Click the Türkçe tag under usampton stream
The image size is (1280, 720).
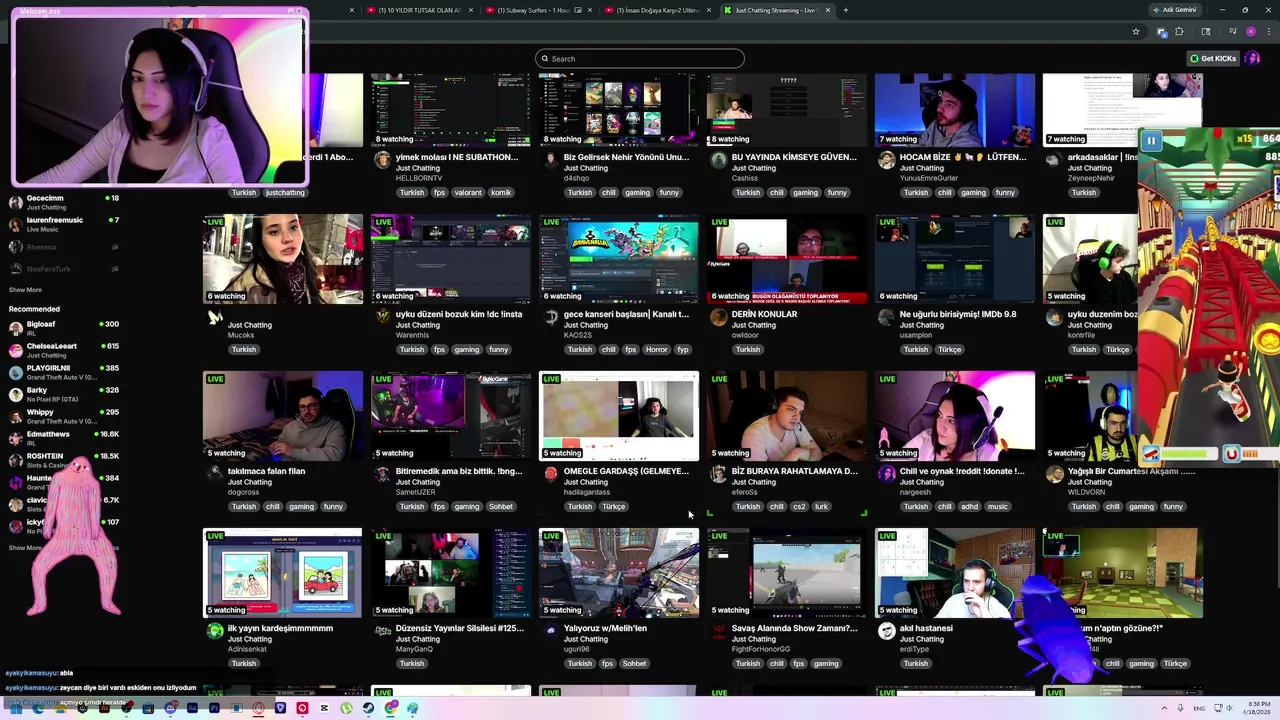click(x=949, y=349)
